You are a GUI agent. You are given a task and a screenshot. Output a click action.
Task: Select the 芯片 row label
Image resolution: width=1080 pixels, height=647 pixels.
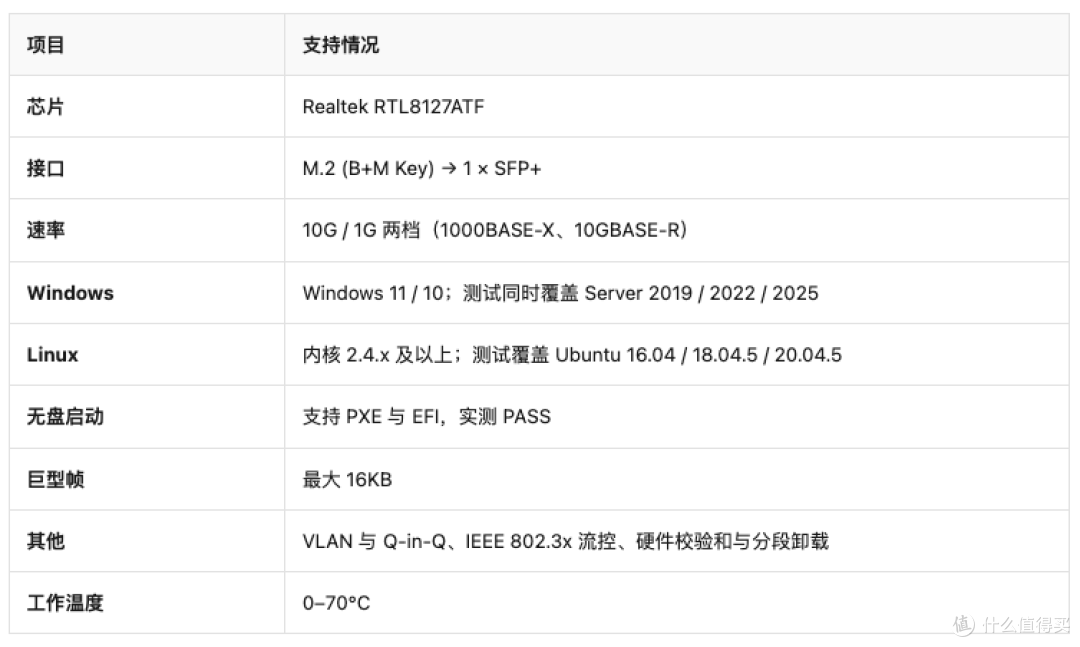(x=147, y=107)
